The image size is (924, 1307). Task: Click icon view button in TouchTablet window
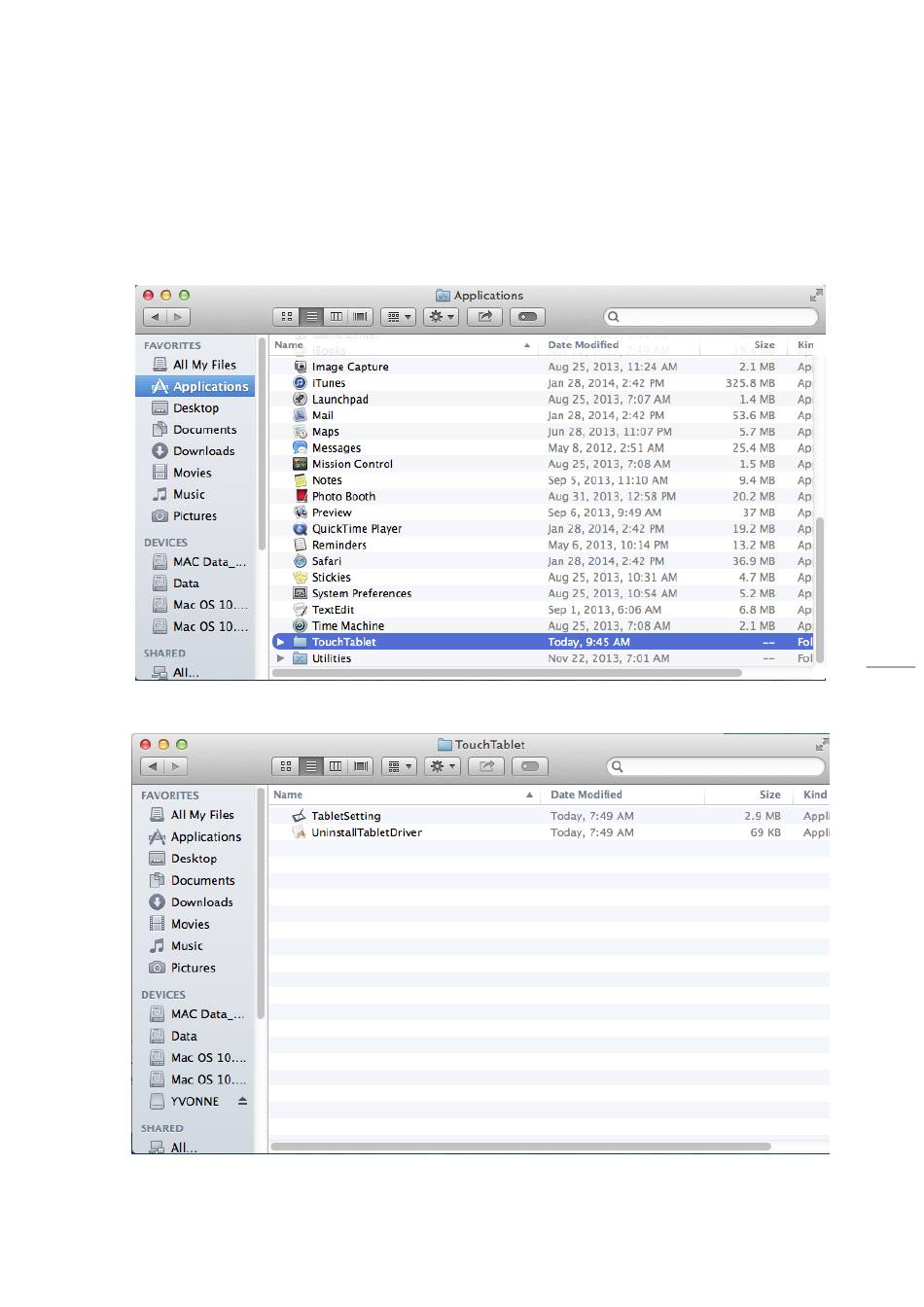click(x=286, y=766)
